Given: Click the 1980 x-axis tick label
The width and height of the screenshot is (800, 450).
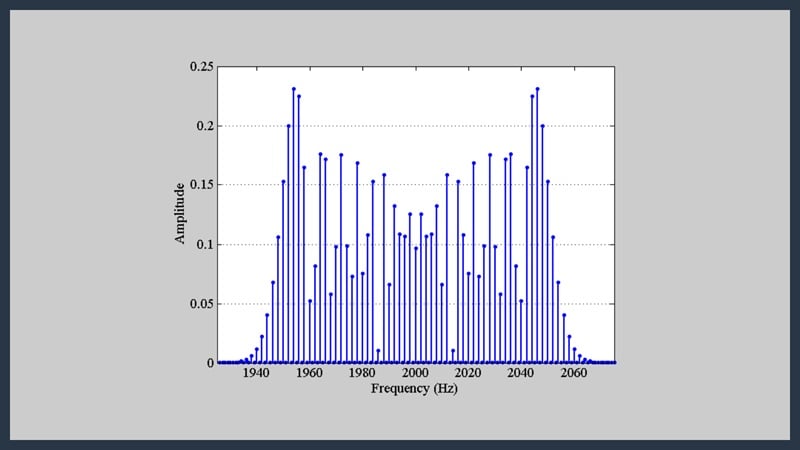Looking at the screenshot, I should 362,374.
